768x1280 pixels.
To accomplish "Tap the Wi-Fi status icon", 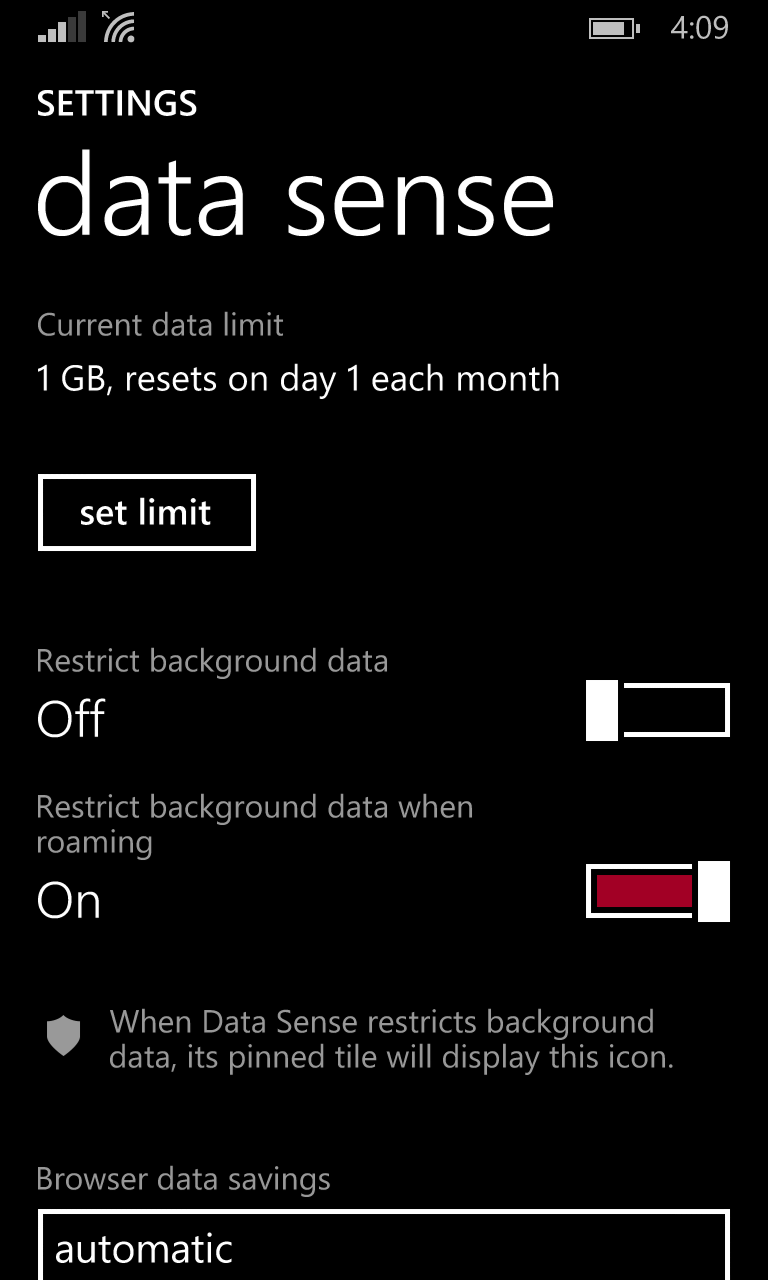I will click(121, 29).
